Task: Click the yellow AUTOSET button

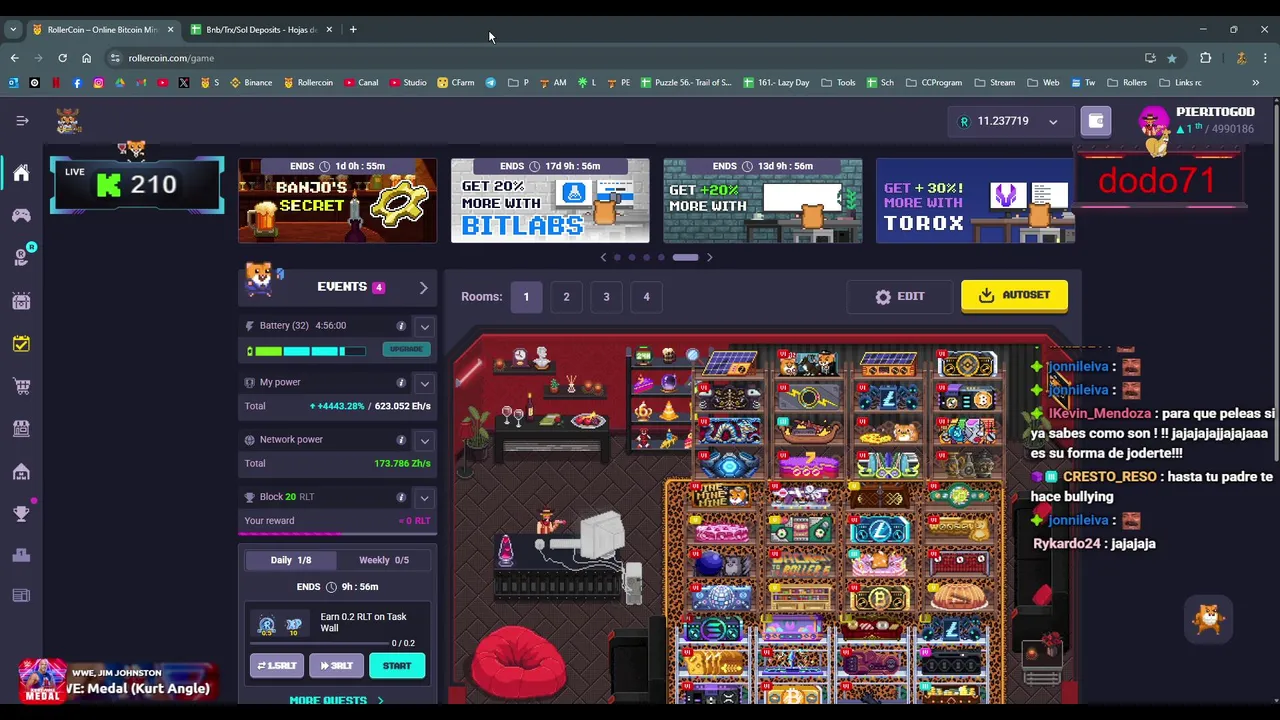Action: (x=1014, y=296)
